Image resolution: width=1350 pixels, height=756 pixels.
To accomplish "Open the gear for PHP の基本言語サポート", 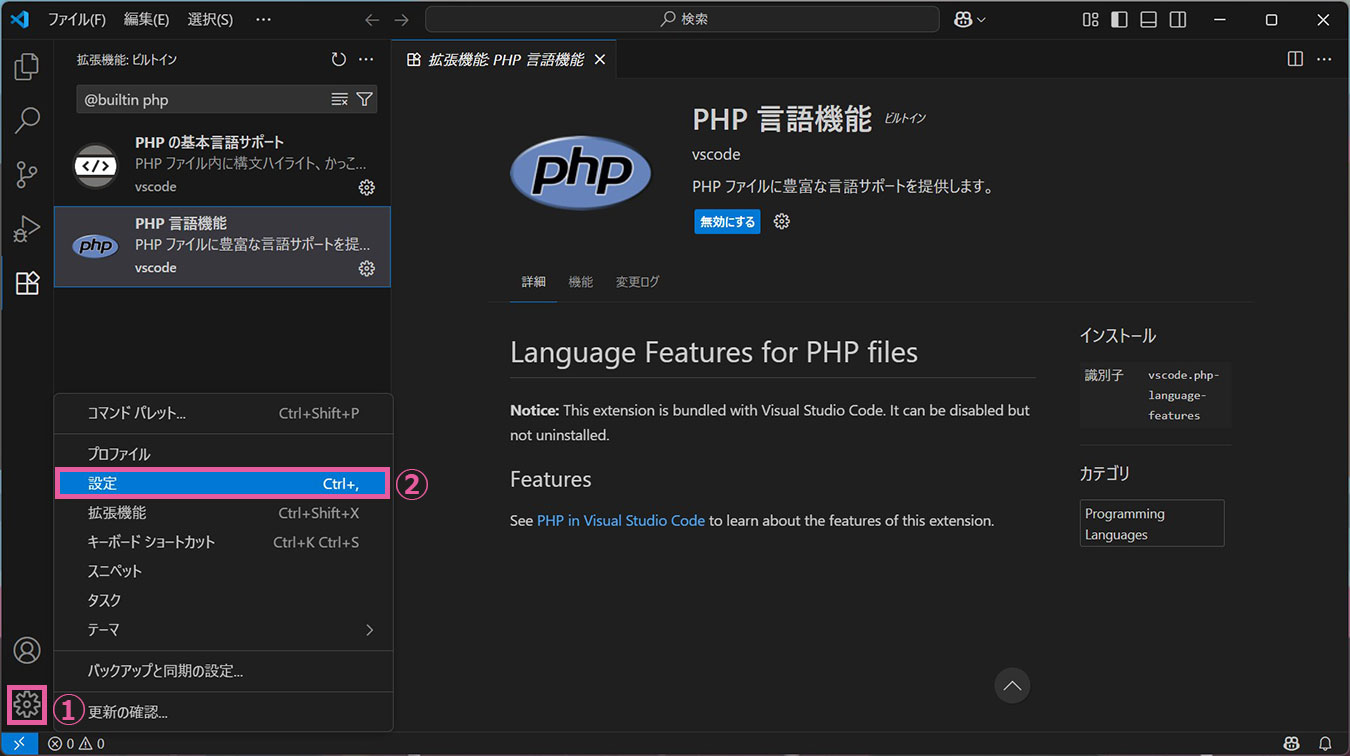I will click(x=367, y=187).
